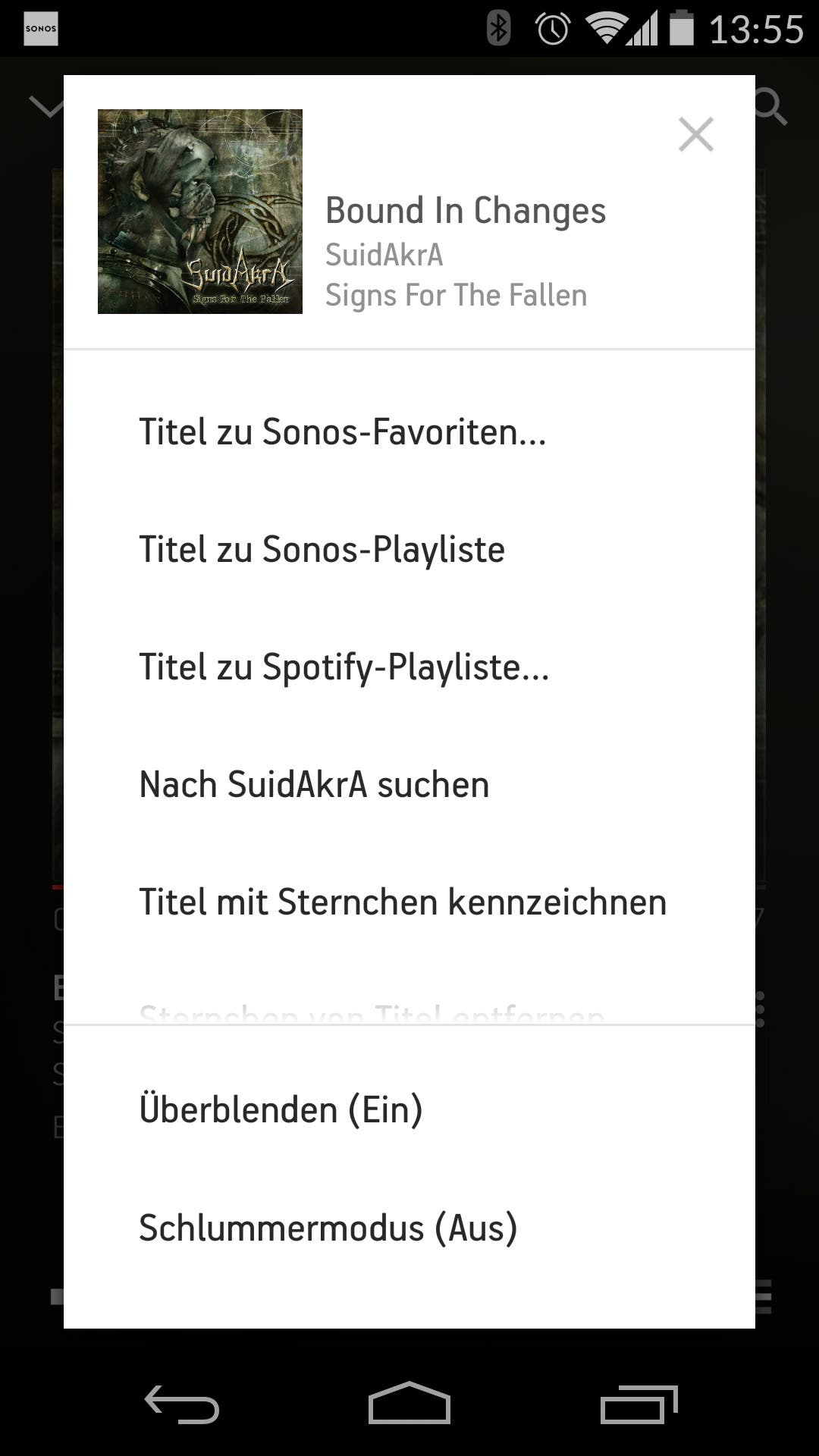Screen dimensions: 819x1456
Task: Choose "Titel zu Sonos-Playliste"
Action: click(322, 550)
